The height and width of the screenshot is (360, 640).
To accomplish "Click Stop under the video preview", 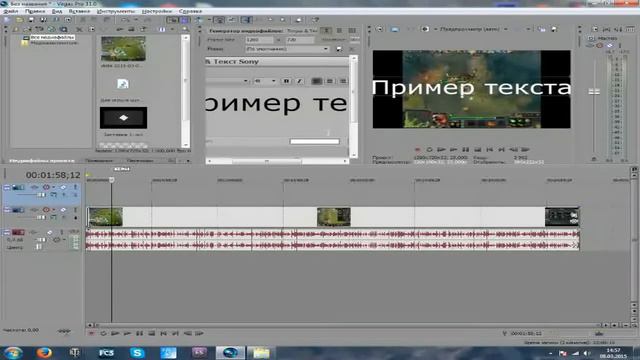I will [x=477, y=150].
